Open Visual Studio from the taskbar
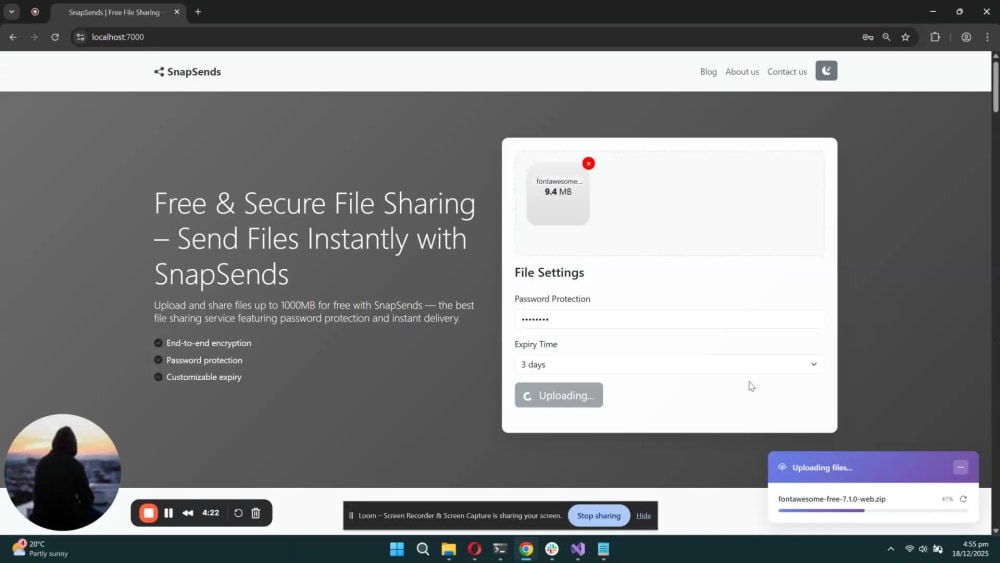The height and width of the screenshot is (563, 1000). tap(578, 549)
